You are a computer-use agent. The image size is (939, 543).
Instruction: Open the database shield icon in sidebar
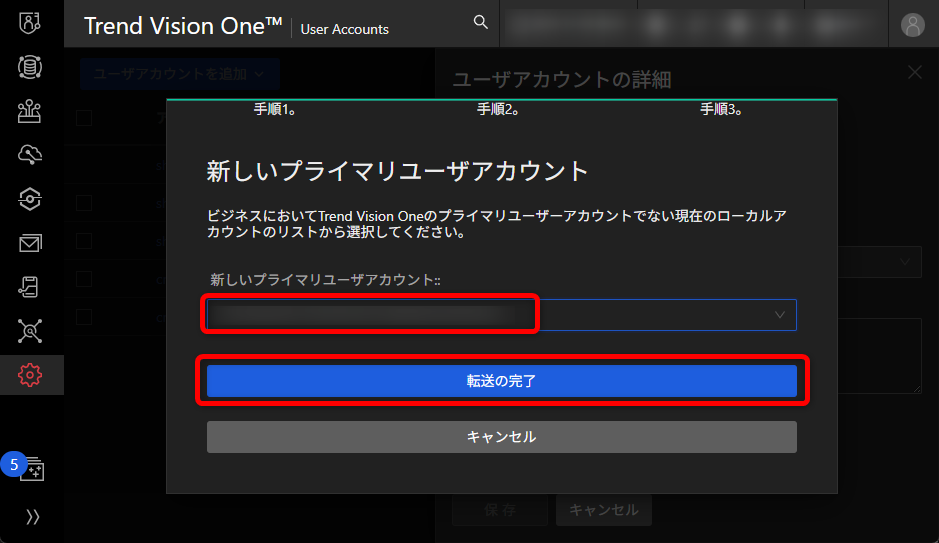tap(30, 66)
